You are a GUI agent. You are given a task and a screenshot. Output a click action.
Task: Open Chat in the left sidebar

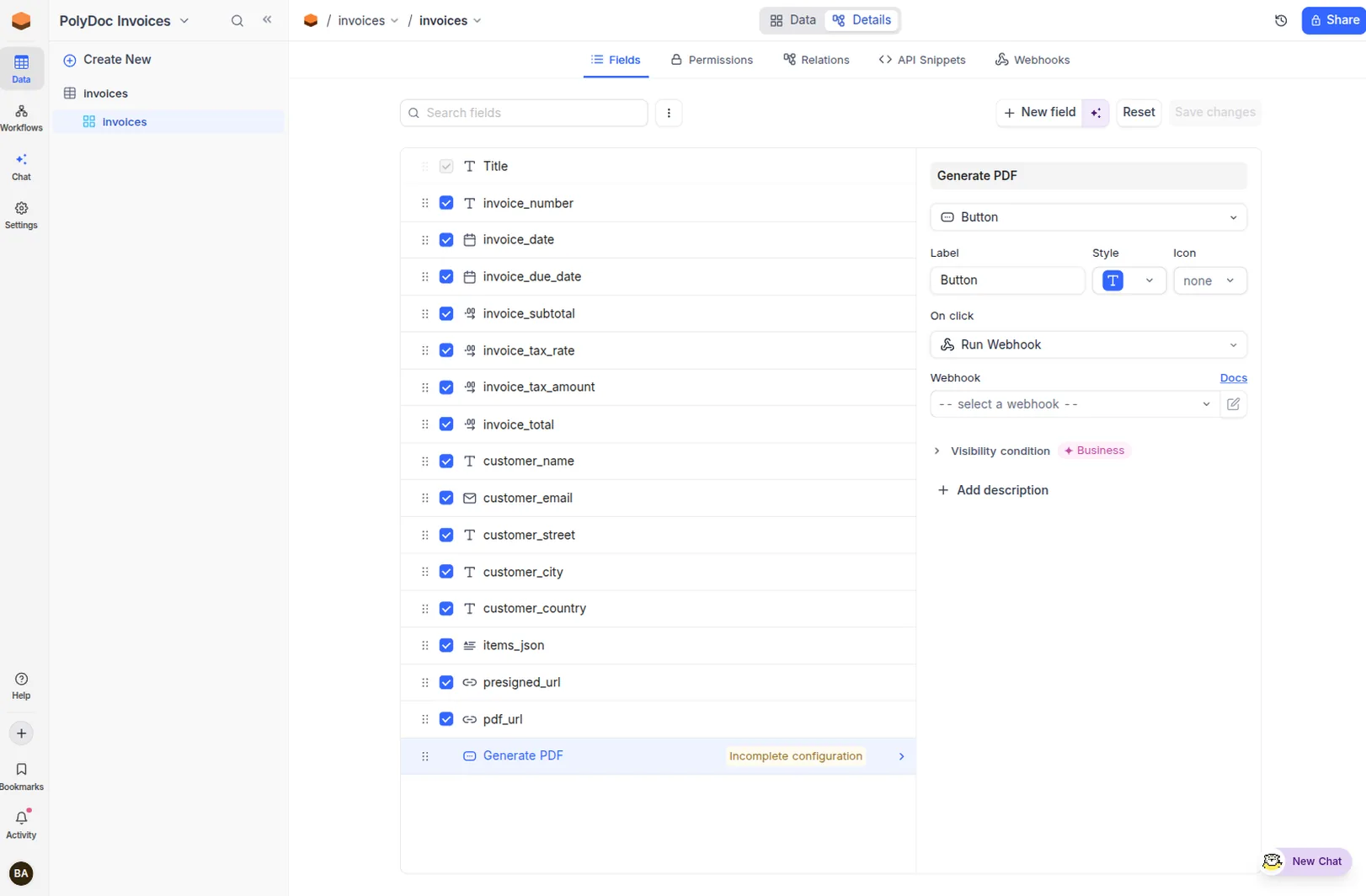point(21,167)
